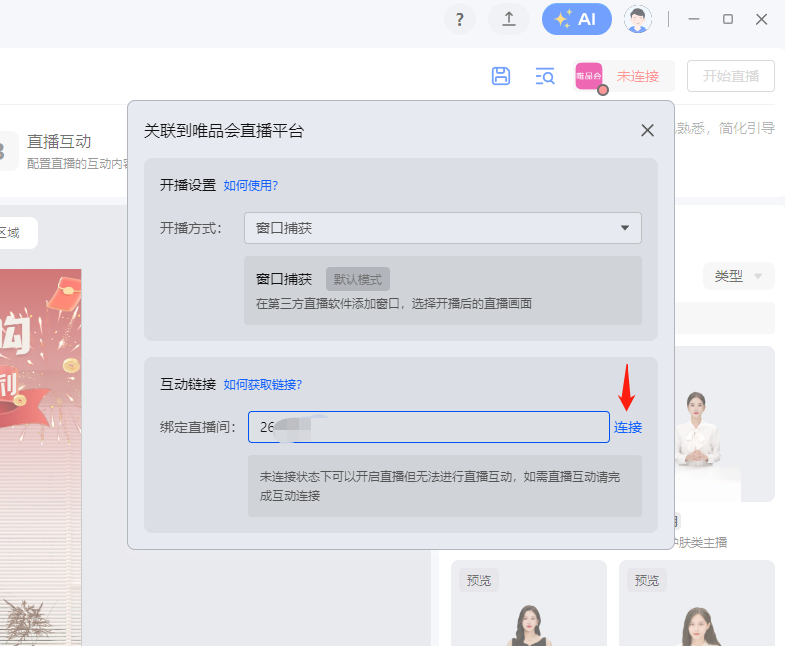Image resolution: width=785 pixels, height=646 pixels.
Task: Click the 开始直播 button
Action: [x=731, y=76]
